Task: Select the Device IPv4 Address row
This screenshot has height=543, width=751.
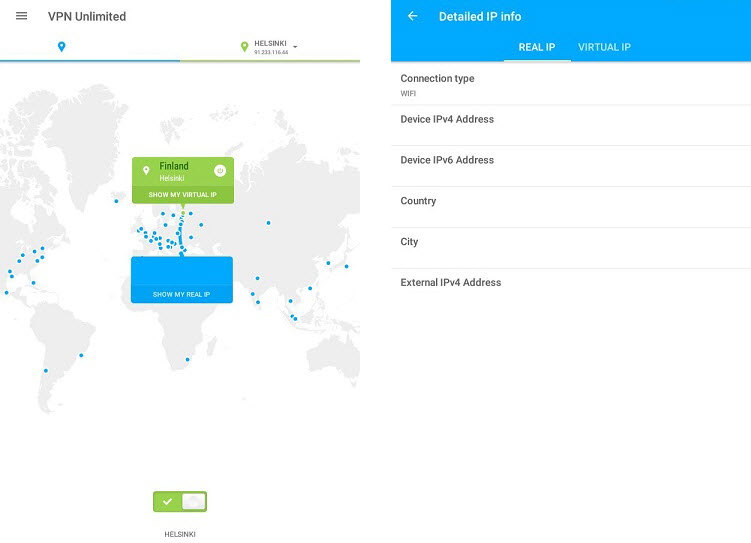Action: [571, 125]
